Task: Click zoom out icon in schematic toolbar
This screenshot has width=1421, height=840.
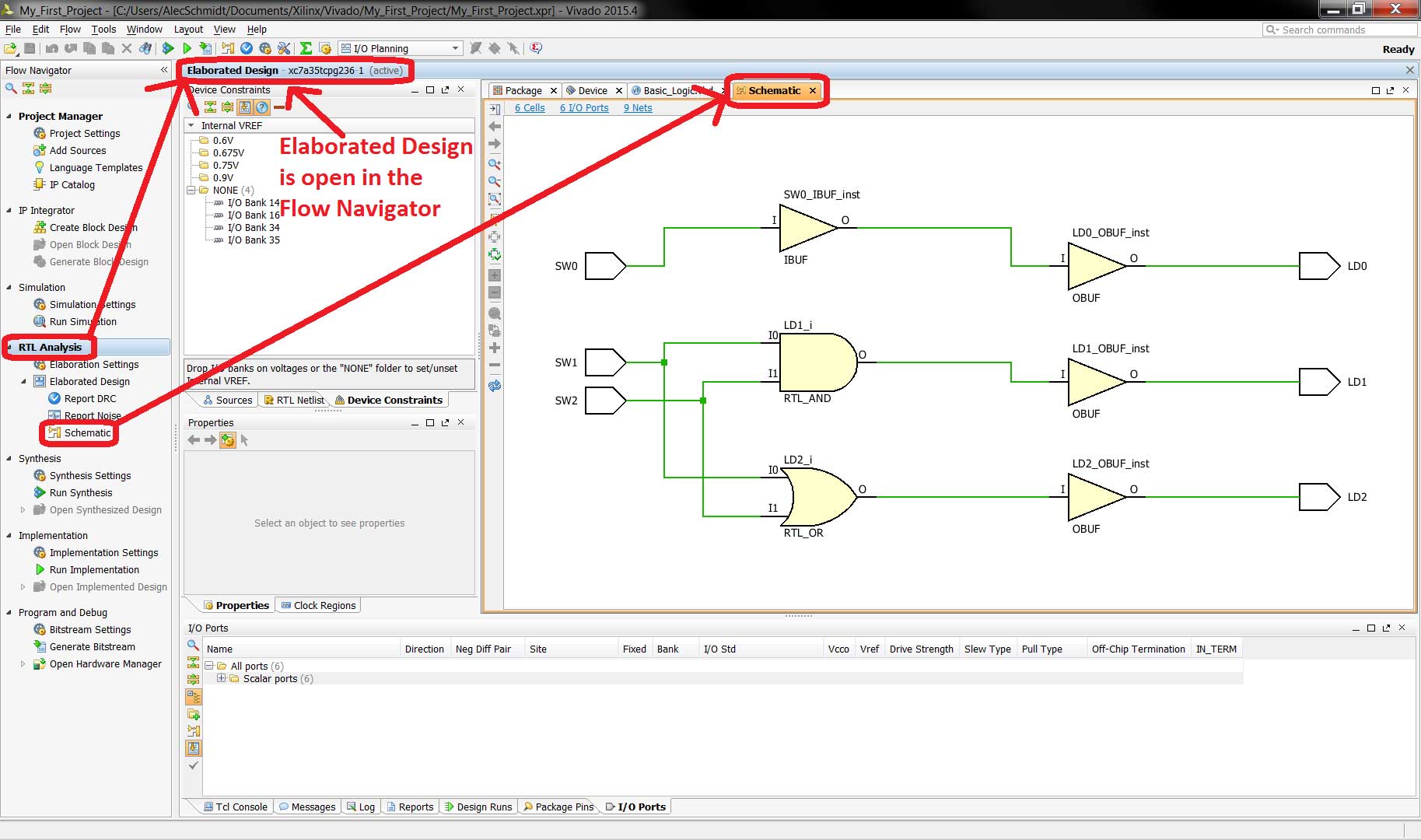Action: tap(494, 181)
